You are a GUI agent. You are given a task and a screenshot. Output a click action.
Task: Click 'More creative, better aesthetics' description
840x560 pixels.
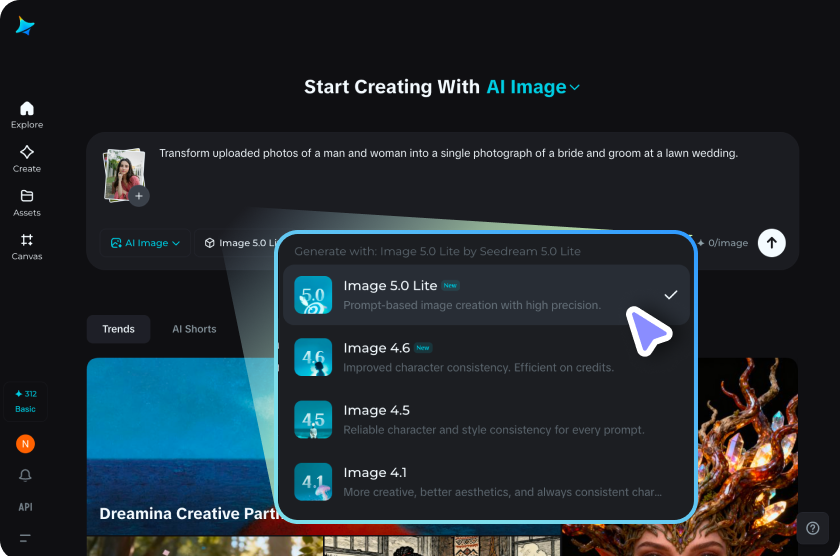502,492
